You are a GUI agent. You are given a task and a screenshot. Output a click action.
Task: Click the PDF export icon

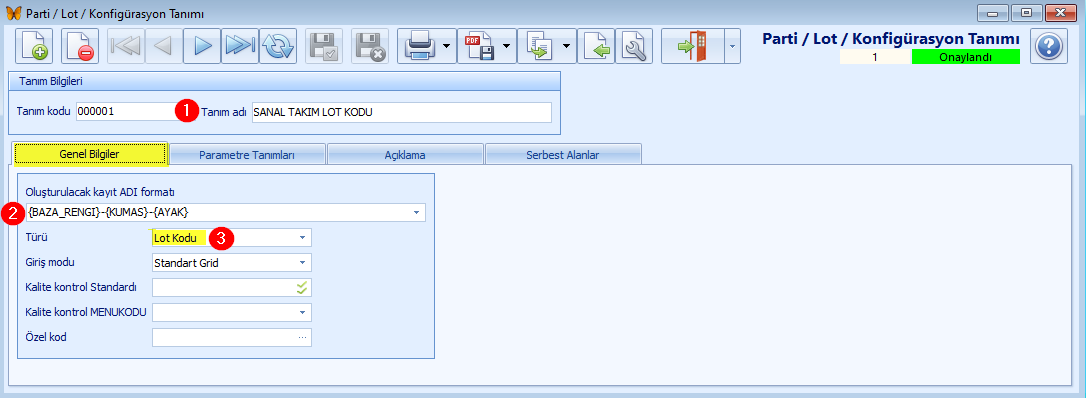point(479,46)
